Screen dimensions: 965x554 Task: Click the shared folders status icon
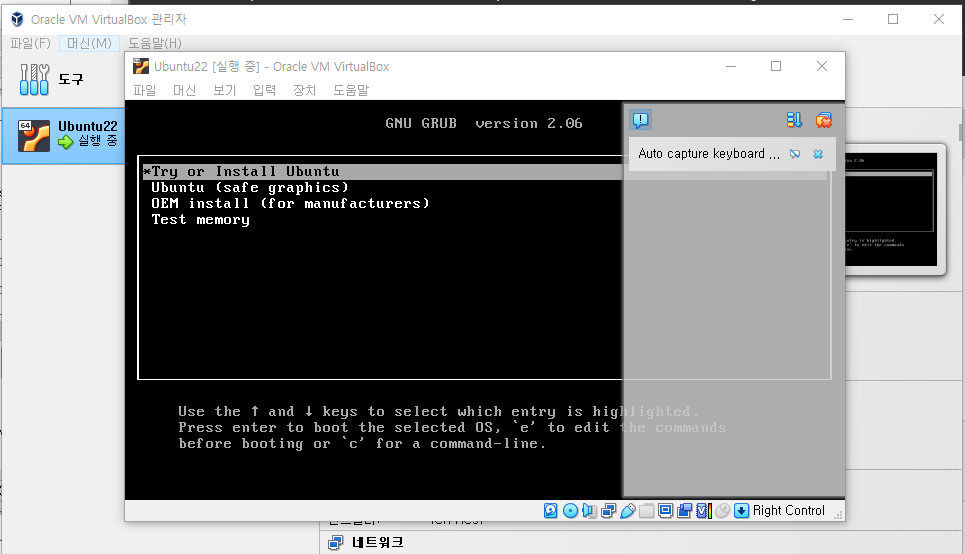tap(646, 510)
